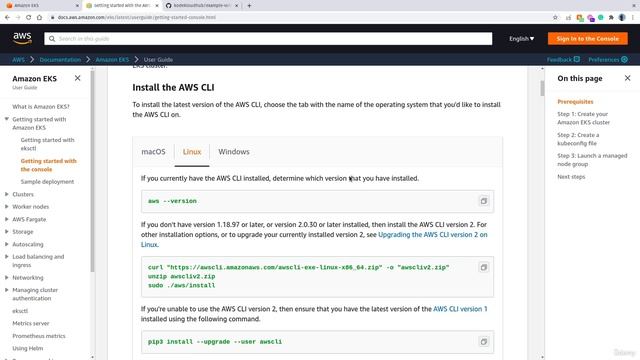Open Prometheus metrics sidebar item
The height and width of the screenshot is (360, 640).
click(39, 336)
